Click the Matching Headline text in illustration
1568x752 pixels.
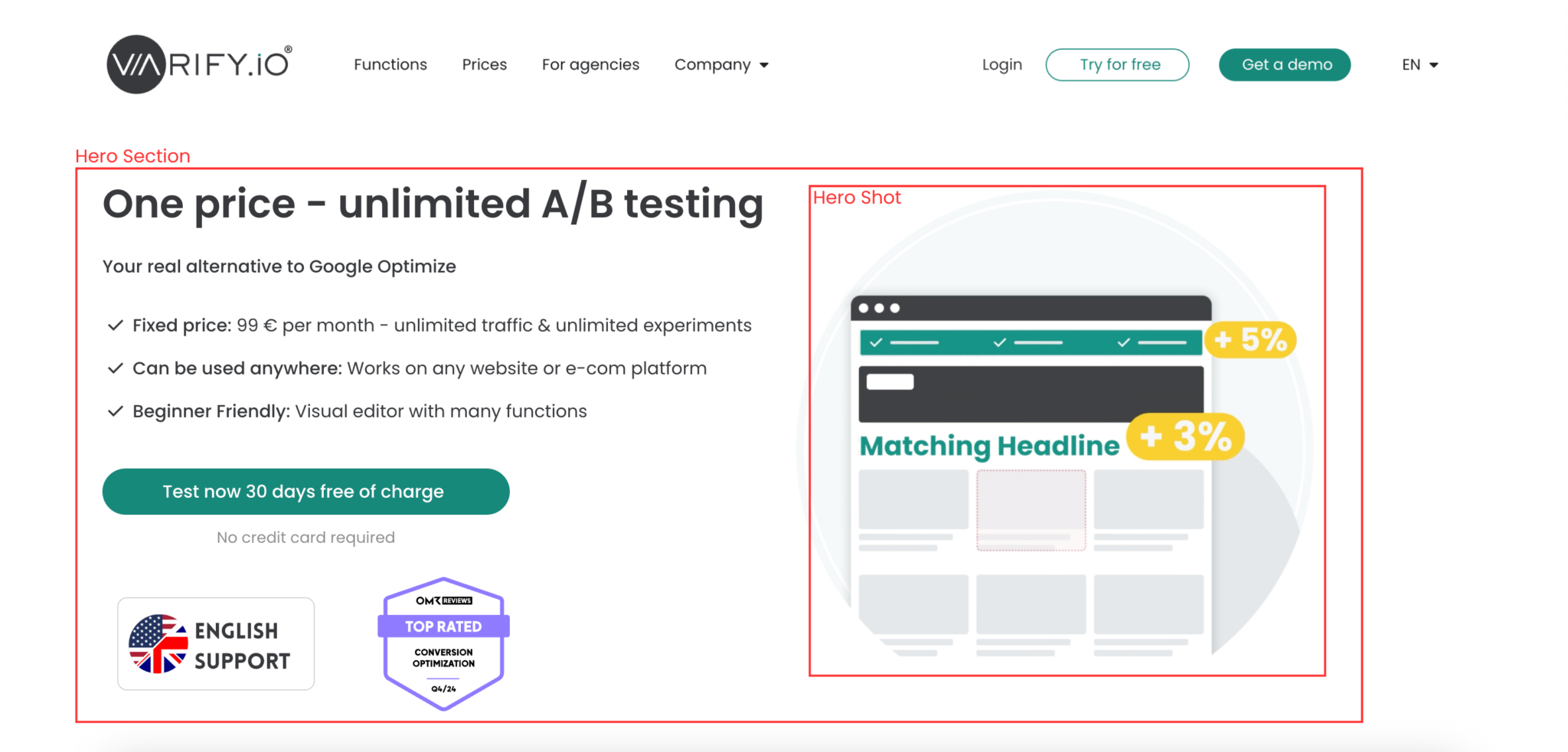[989, 446]
